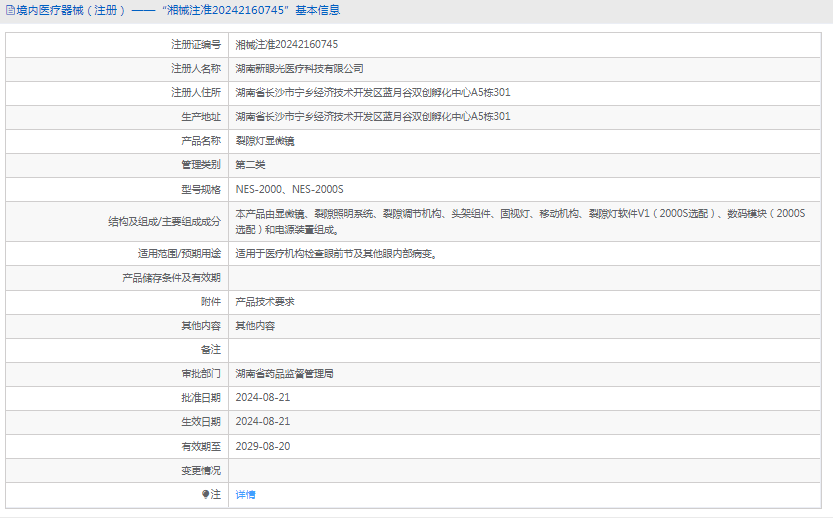Click the 管理类别 label
833x518 pixels.
201,165
